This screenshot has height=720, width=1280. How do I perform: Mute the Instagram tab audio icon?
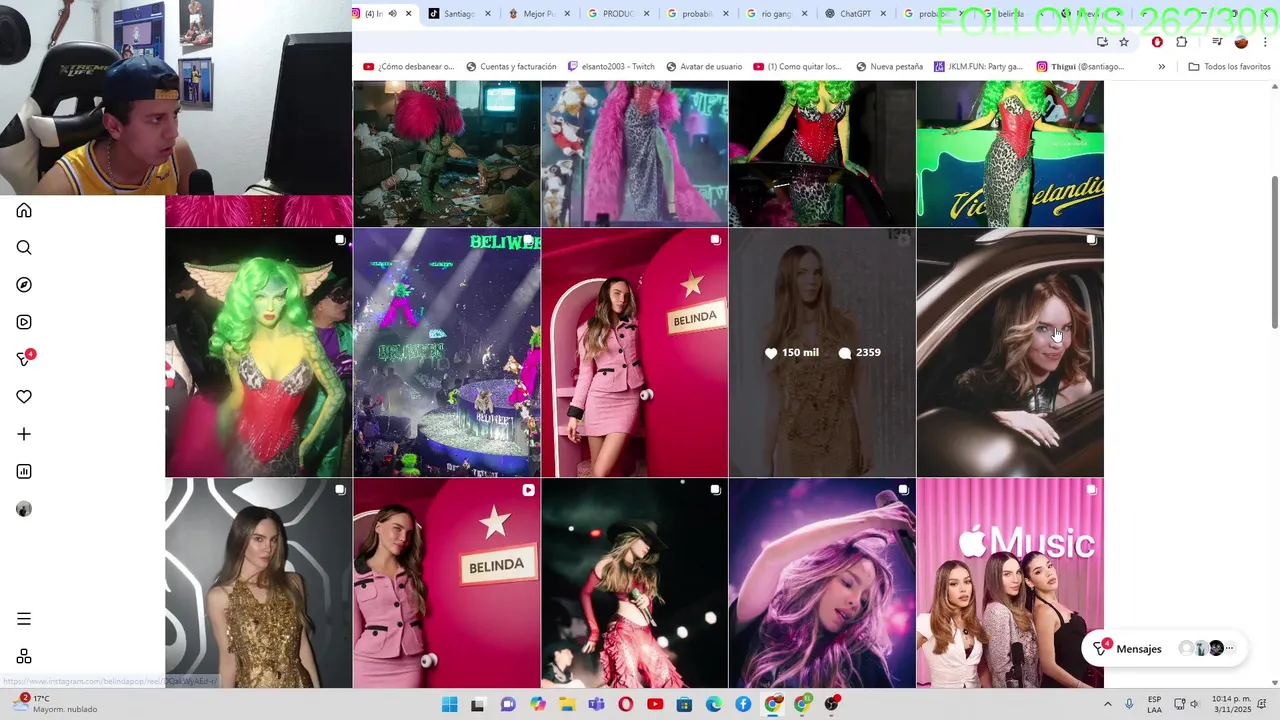(392, 14)
